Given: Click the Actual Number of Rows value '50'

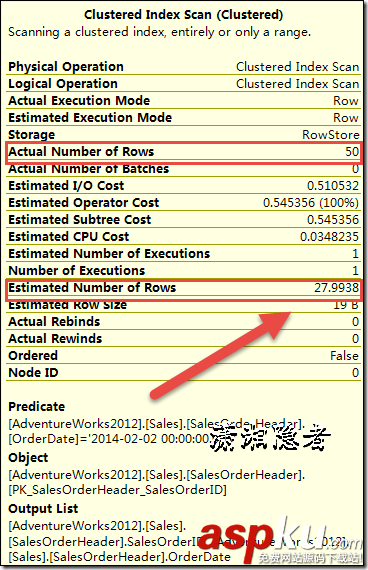Looking at the screenshot, I should point(352,152).
